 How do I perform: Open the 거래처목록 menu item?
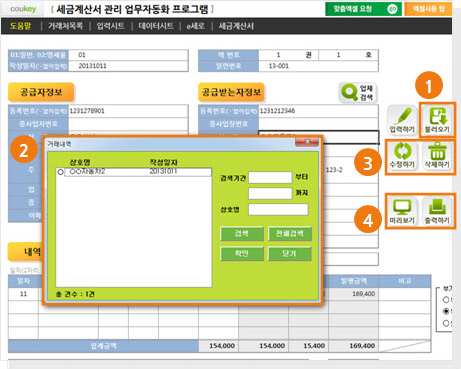65,26
